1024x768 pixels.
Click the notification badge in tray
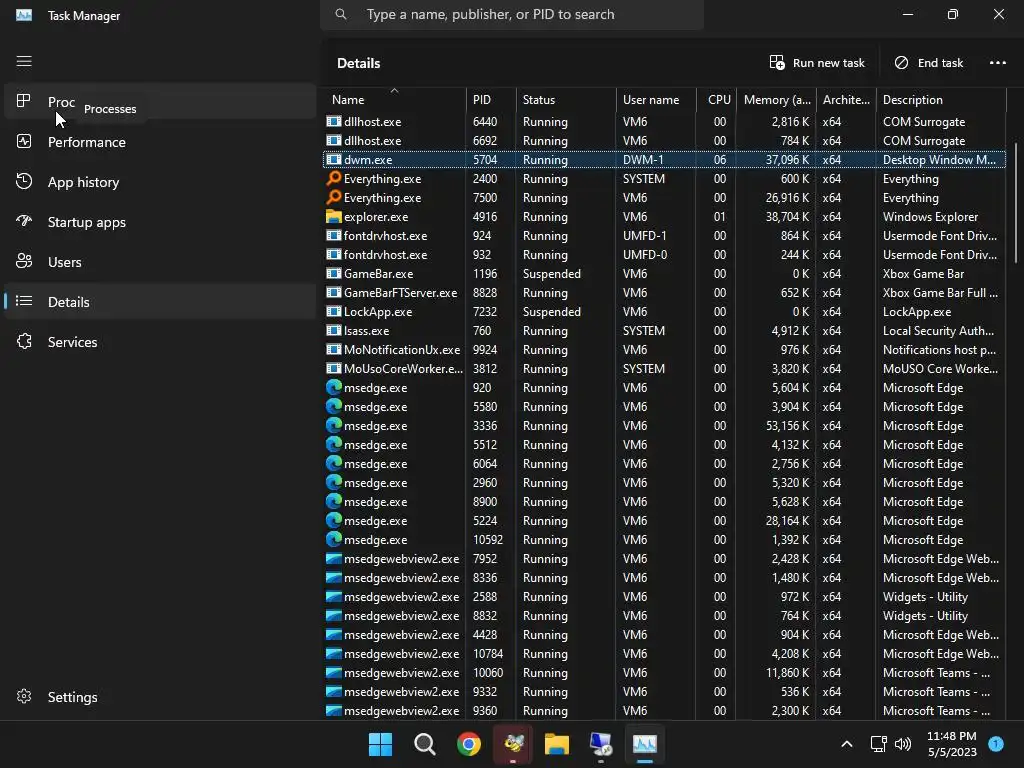click(996, 743)
